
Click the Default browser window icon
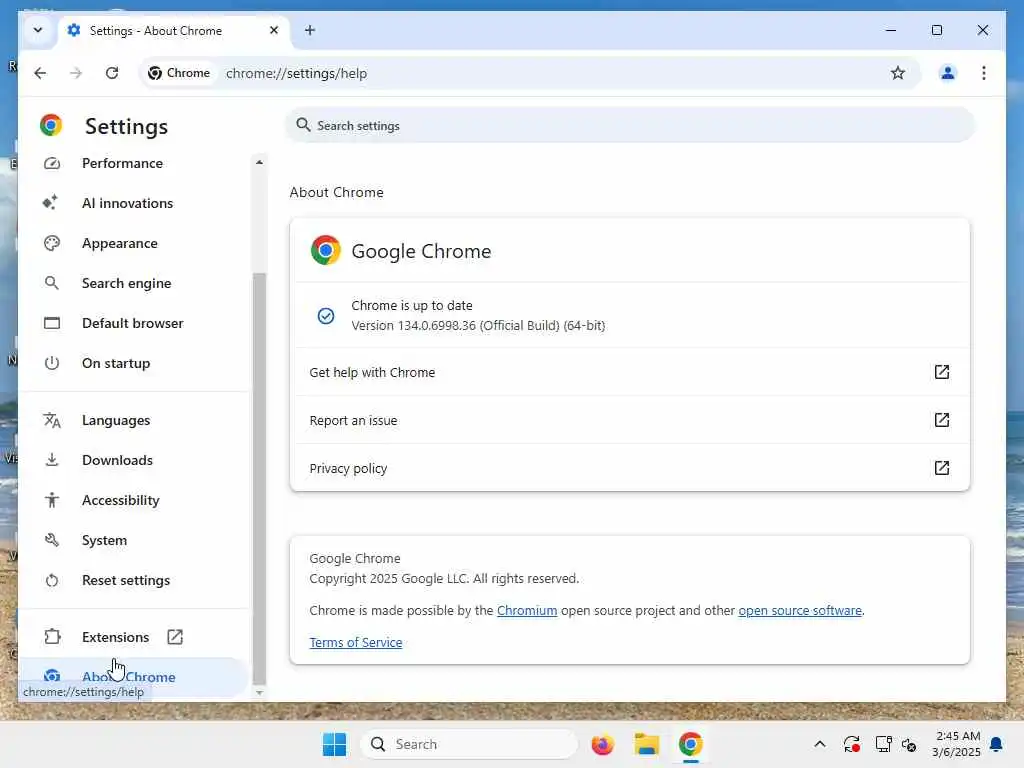[52, 323]
